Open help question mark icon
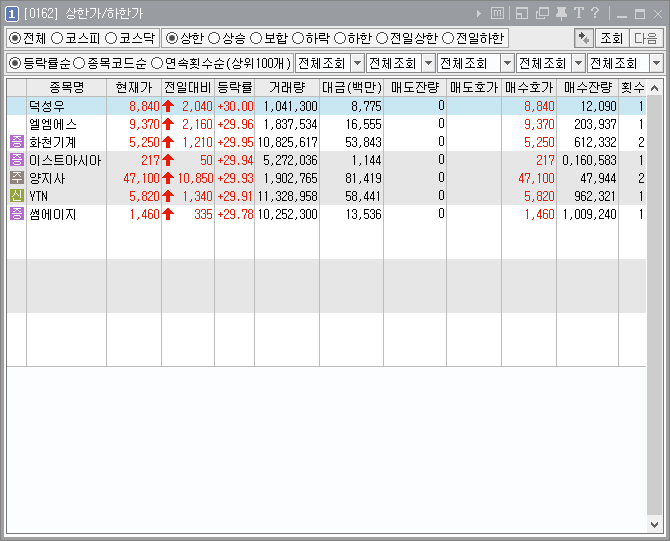 click(595, 13)
